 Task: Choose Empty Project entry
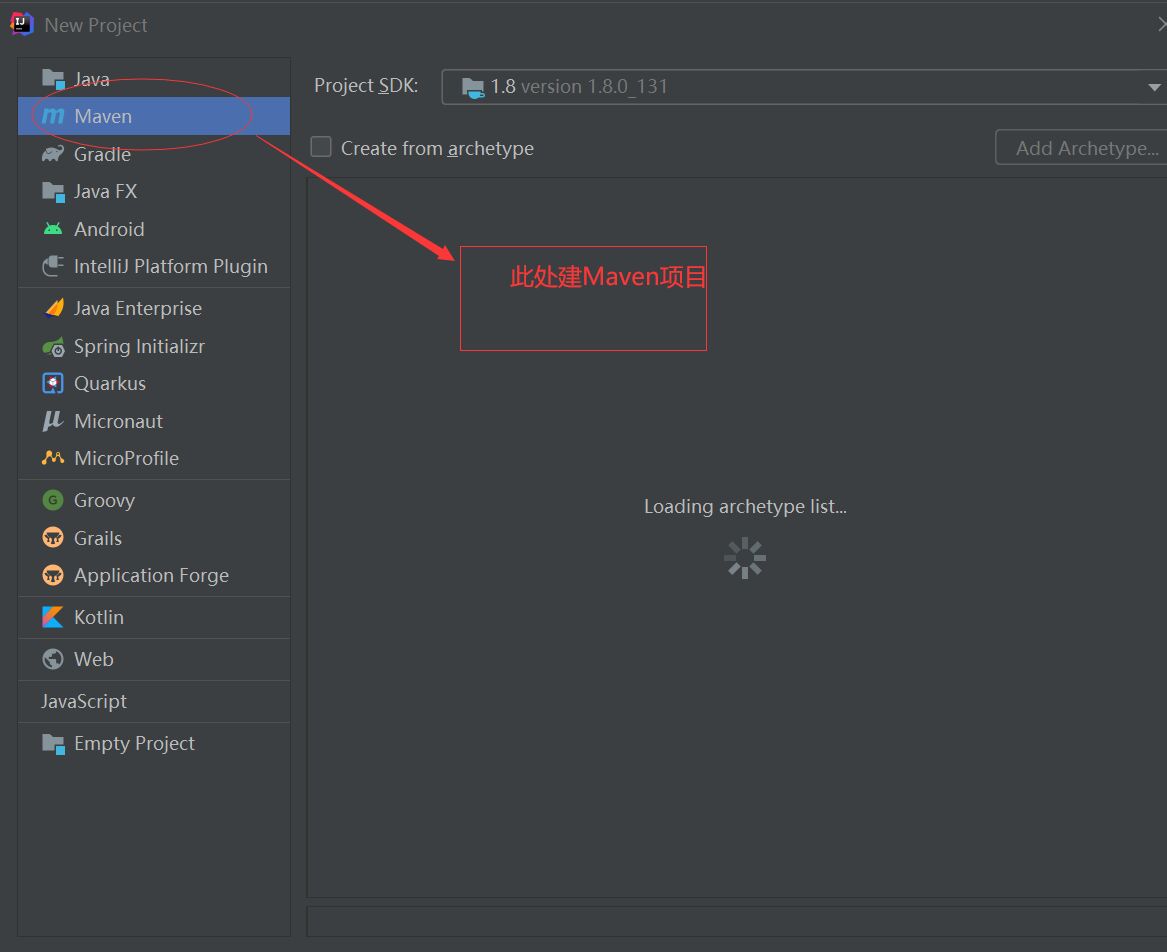pyautogui.click(x=134, y=744)
